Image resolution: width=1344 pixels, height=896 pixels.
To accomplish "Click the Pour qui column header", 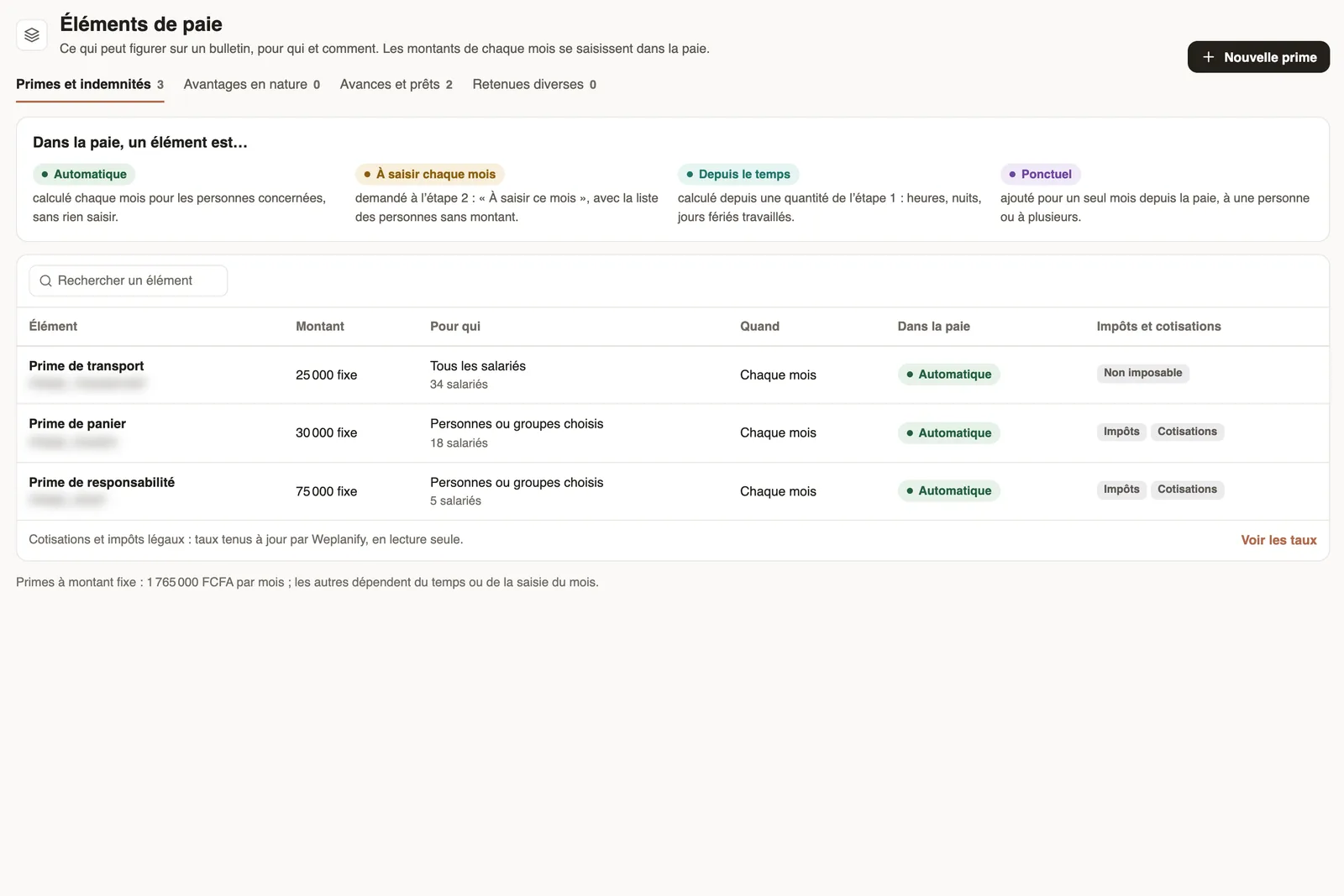I will [x=455, y=327].
